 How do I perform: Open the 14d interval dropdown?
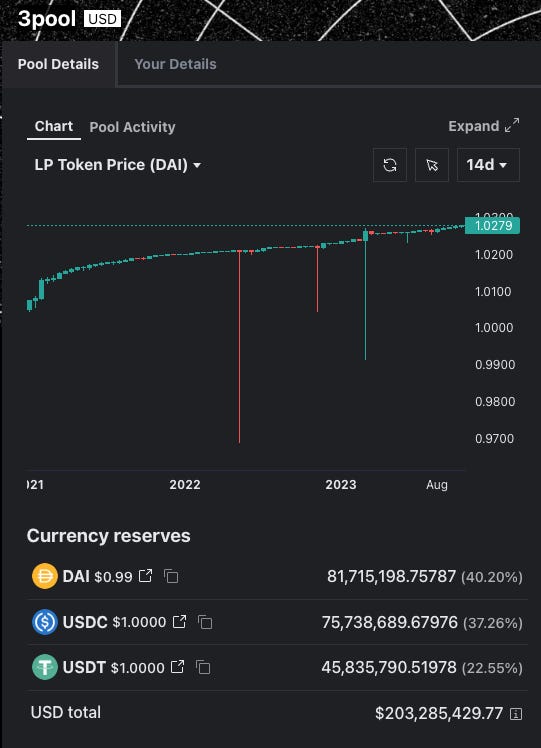pos(488,165)
